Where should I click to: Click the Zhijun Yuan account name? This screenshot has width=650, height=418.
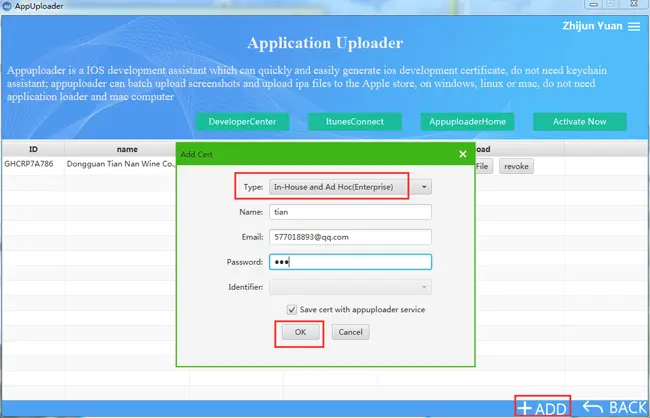[x=592, y=26]
